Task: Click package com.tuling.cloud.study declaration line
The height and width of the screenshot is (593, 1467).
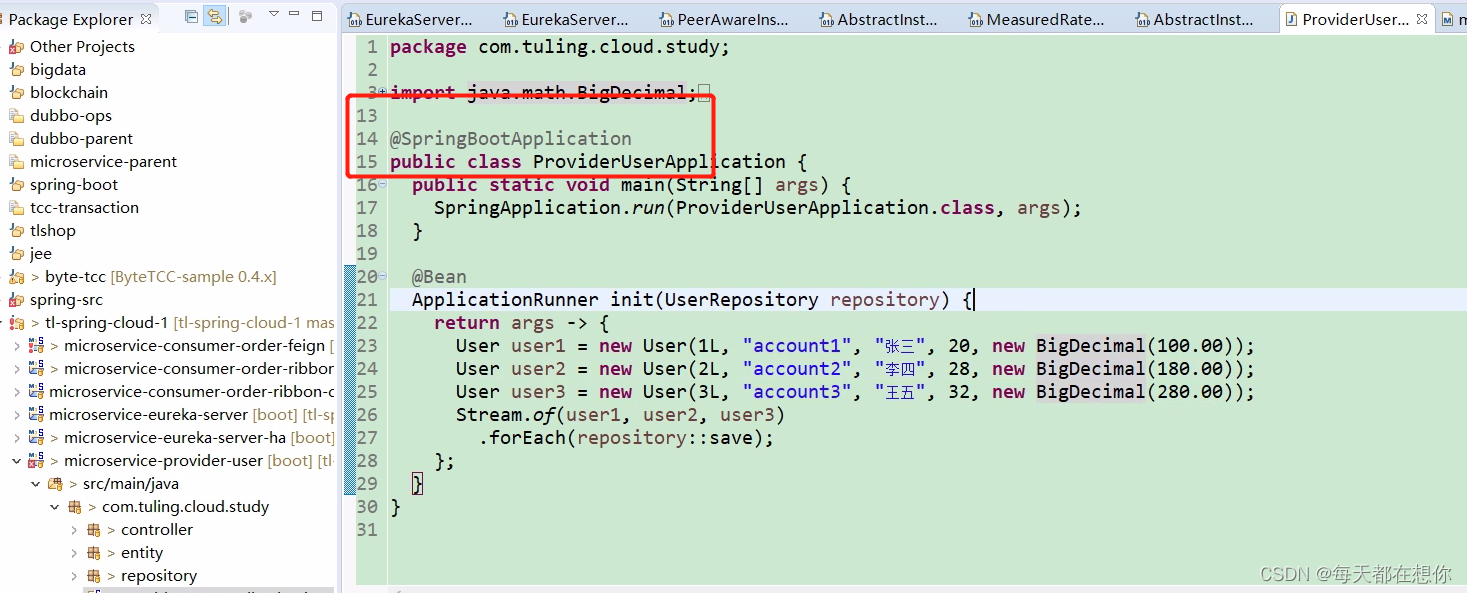Action: pyautogui.click(x=560, y=47)
